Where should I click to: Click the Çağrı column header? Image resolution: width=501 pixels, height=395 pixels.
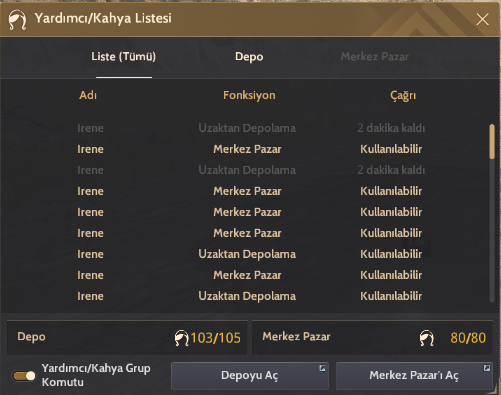(403, 95)
